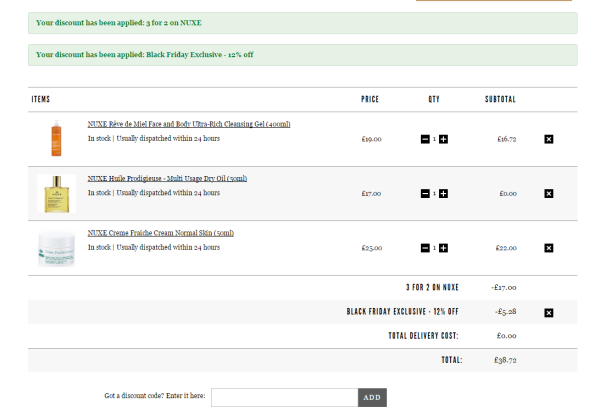Click the 3 for 2 on NUXE -£17.00 value
The width and height of the screenshot is (600, 413).
click(x=504, y=287)
